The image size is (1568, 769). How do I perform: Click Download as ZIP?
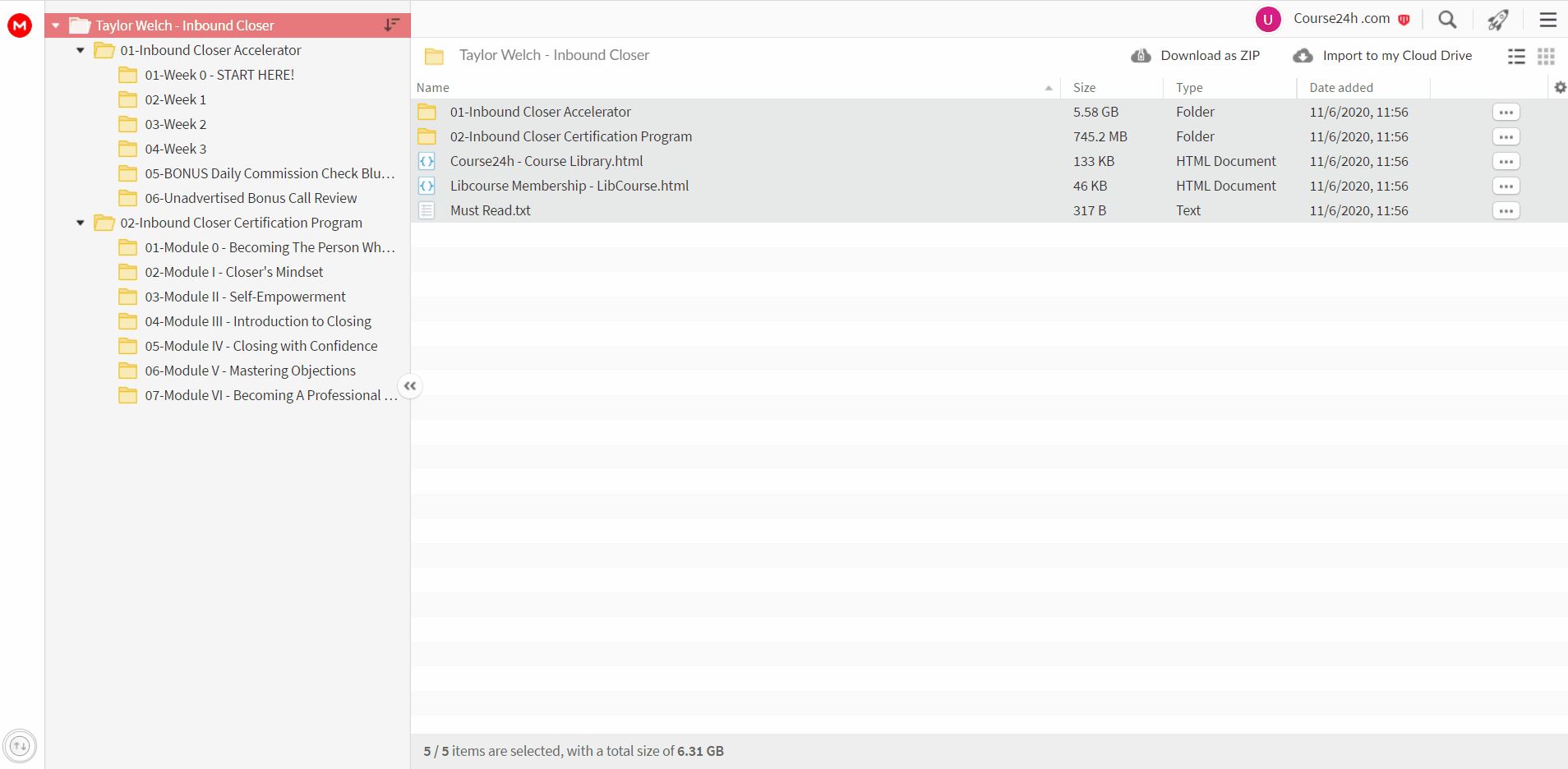coord(1195,55)
